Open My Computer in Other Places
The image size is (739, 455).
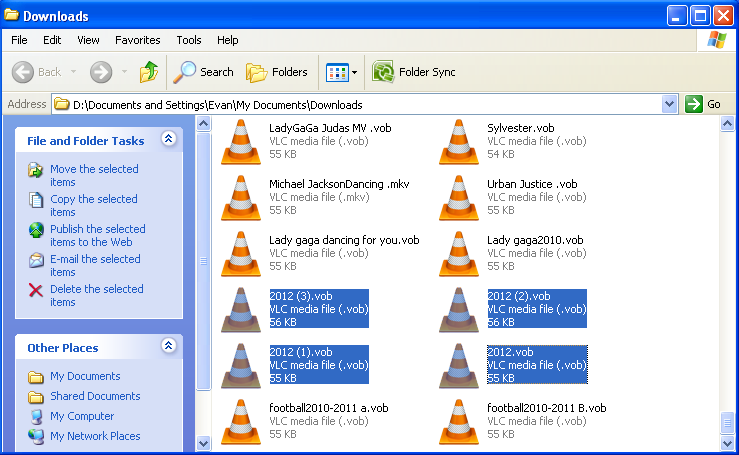coord(82,416)
